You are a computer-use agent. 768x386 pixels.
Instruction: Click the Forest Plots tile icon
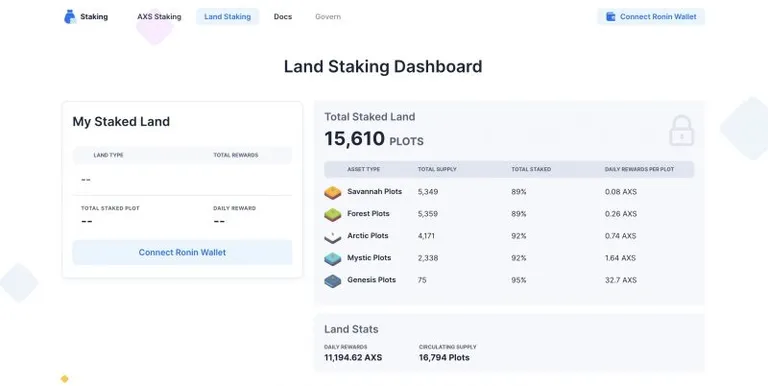pos(333,215)
